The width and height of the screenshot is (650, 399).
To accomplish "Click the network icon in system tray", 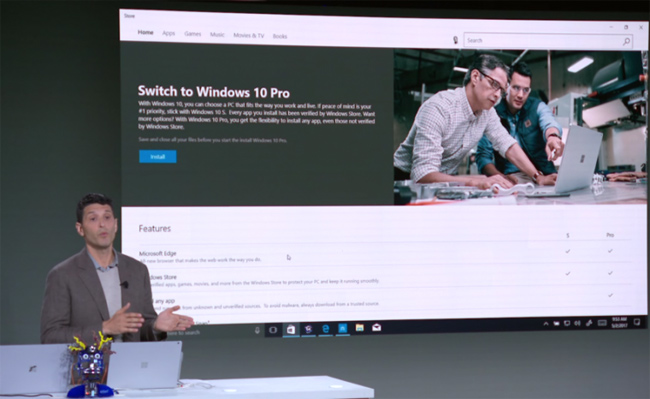I will point(567,323).
